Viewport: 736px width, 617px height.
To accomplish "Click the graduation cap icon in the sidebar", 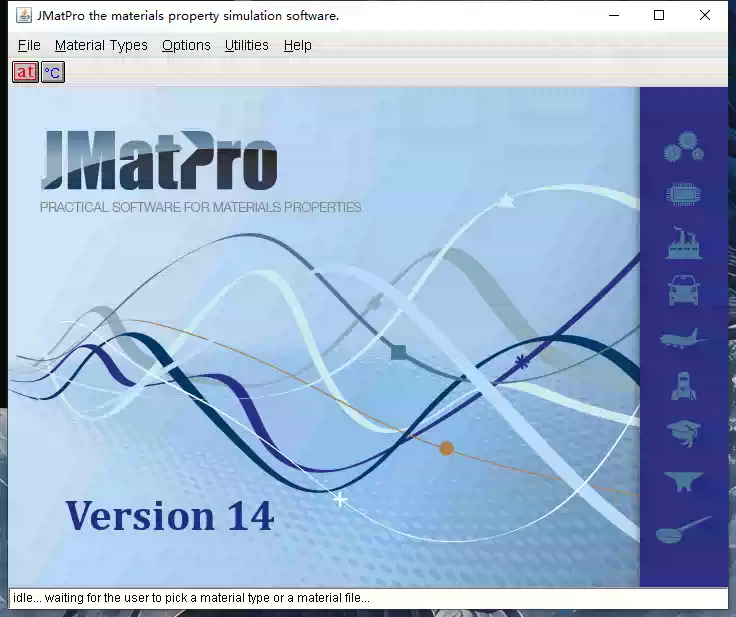I will coord(683,433).
